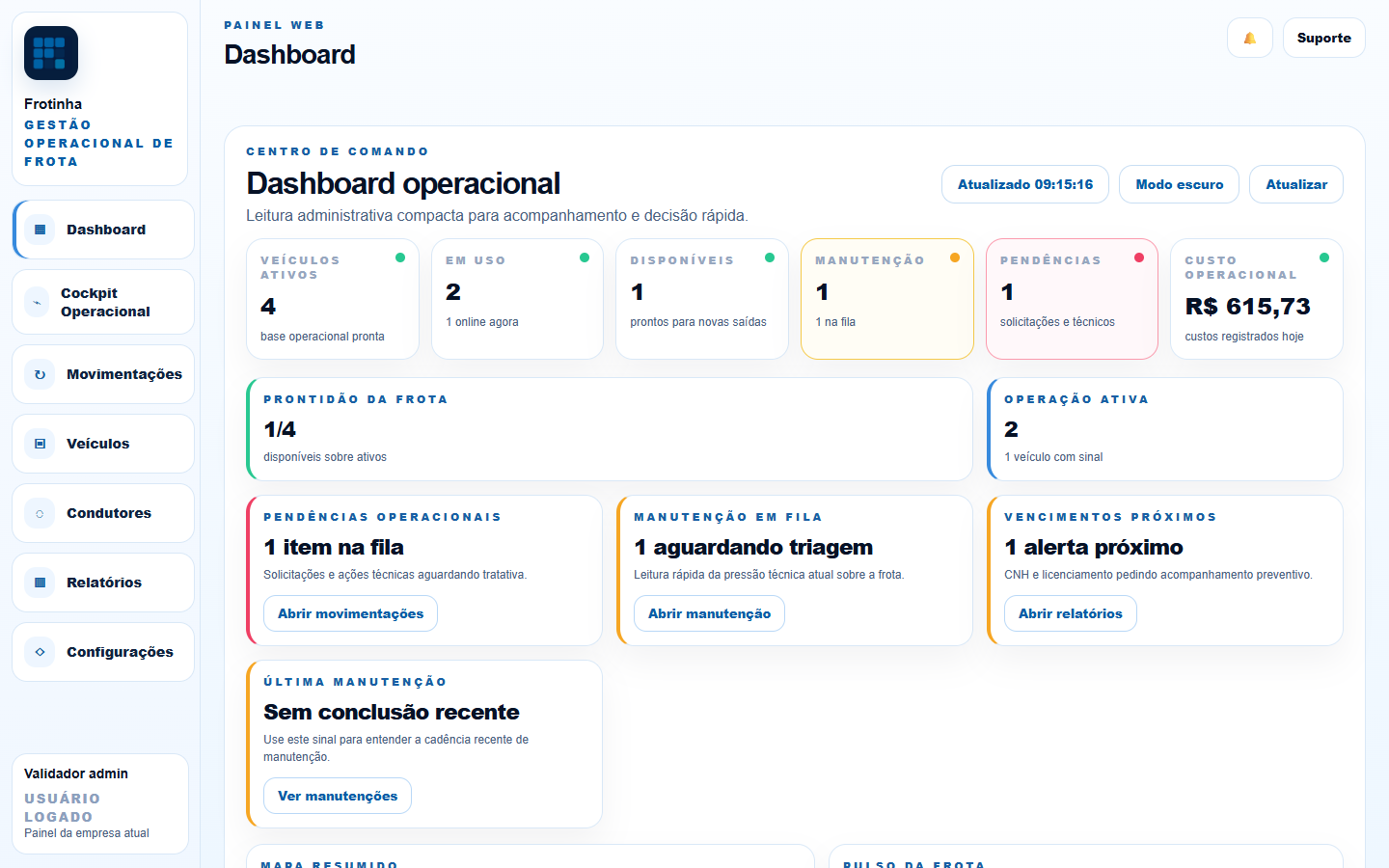Go to Dashboard menu item
1389x868 pixels.
tap(103, 230)
